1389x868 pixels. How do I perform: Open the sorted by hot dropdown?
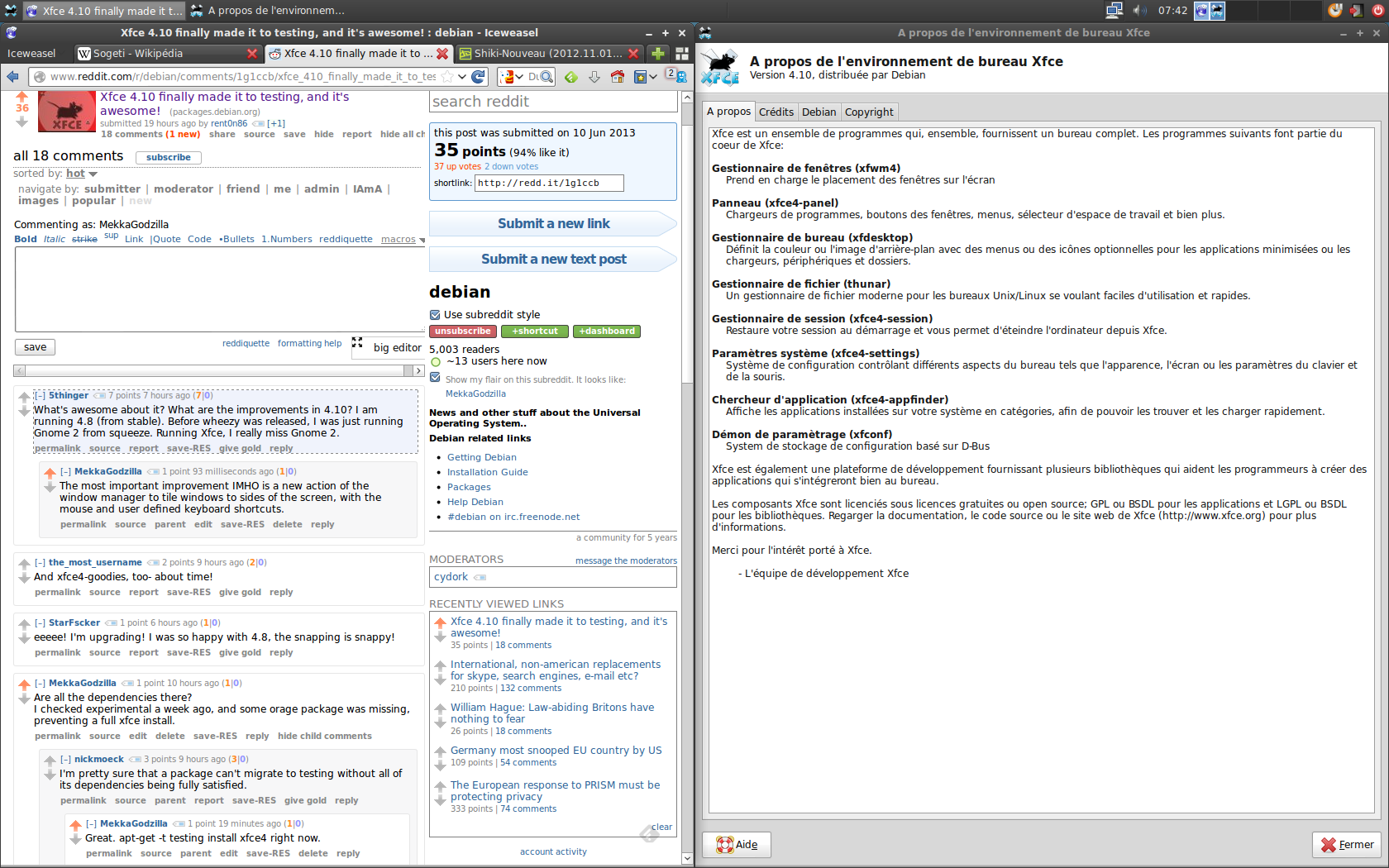[x=82, y=174]
